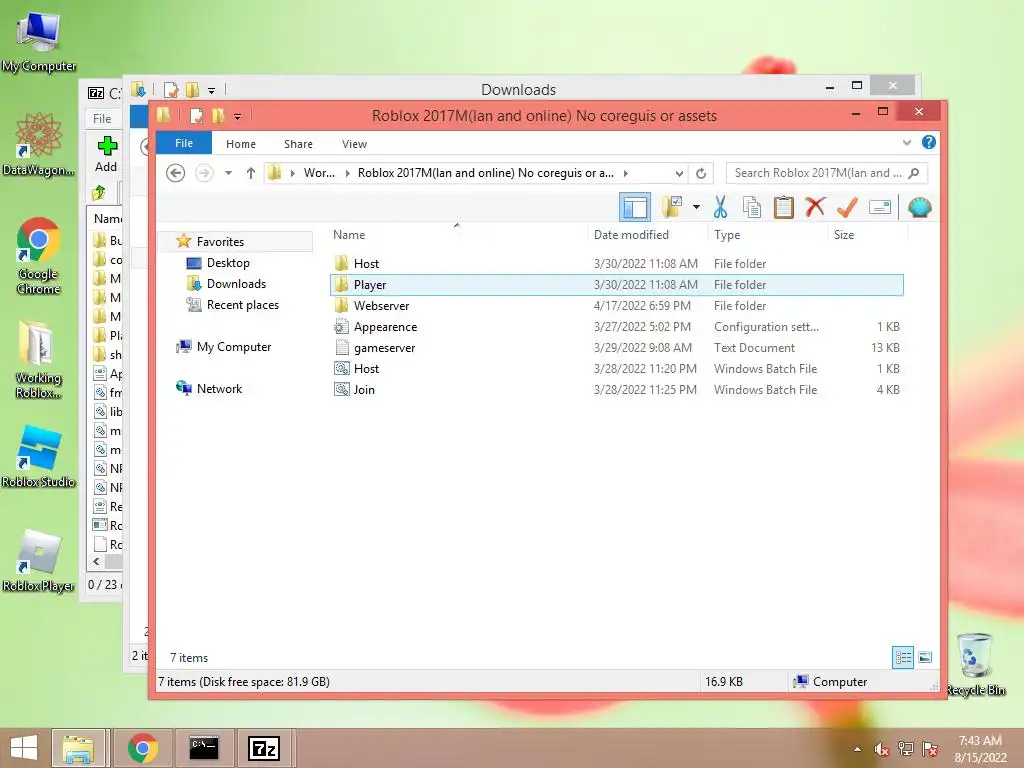1024x768 pixels.
Task: Click the Copy pages icon in toolbar
Action: click(752, 207)
